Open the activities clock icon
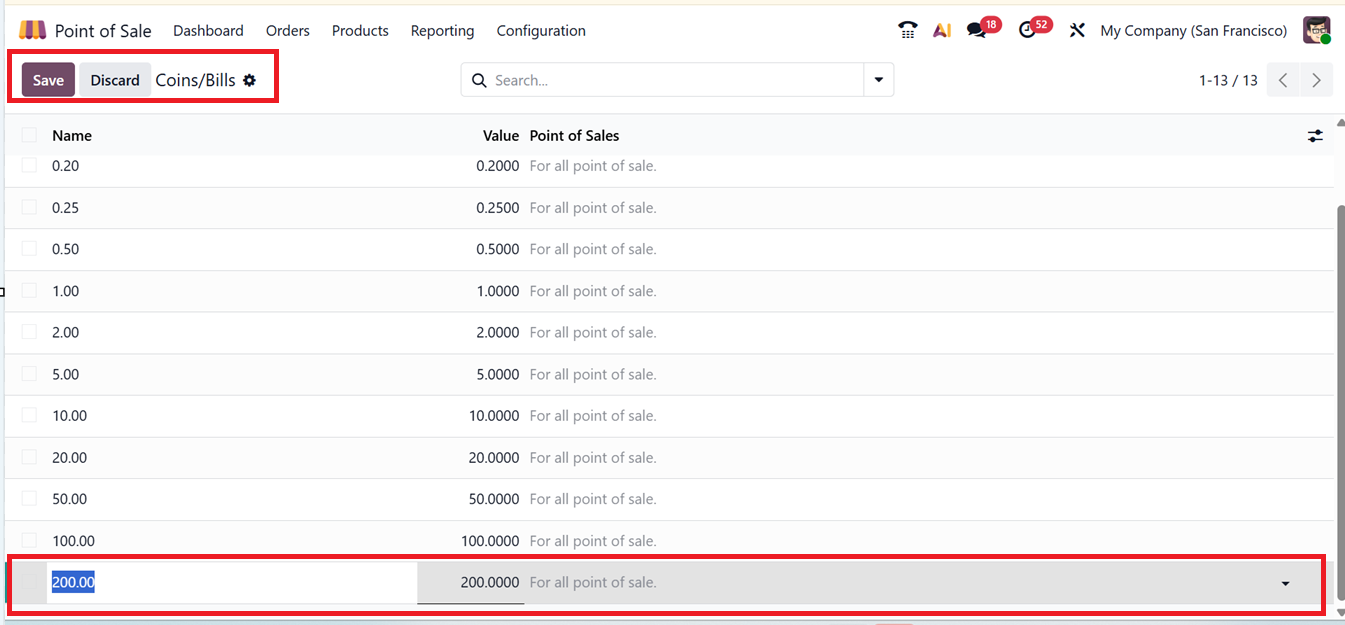The width and height of the screenshot is (1345, 625). click(x=1028, y=30)
